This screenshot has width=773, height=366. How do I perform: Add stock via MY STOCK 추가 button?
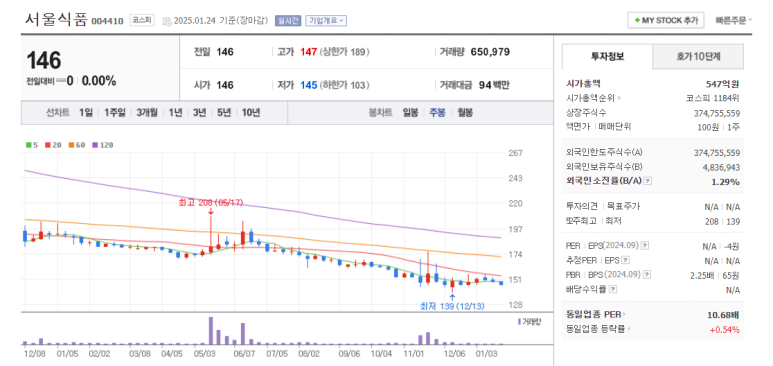[x=666, y=20]
